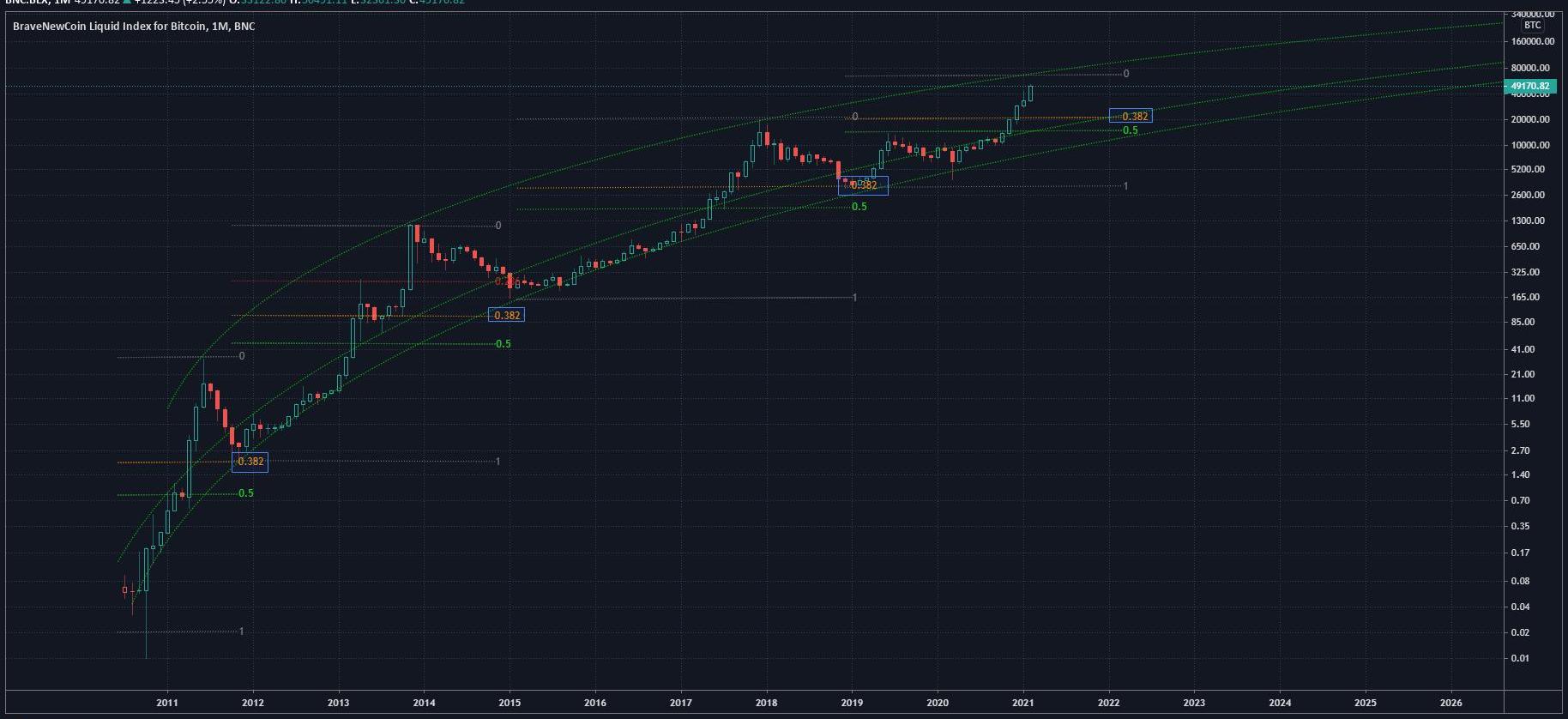Click the green 0.5 level label near 2022
Image resolution: width=1568 pixels, height=719 pixels.
1131,130
